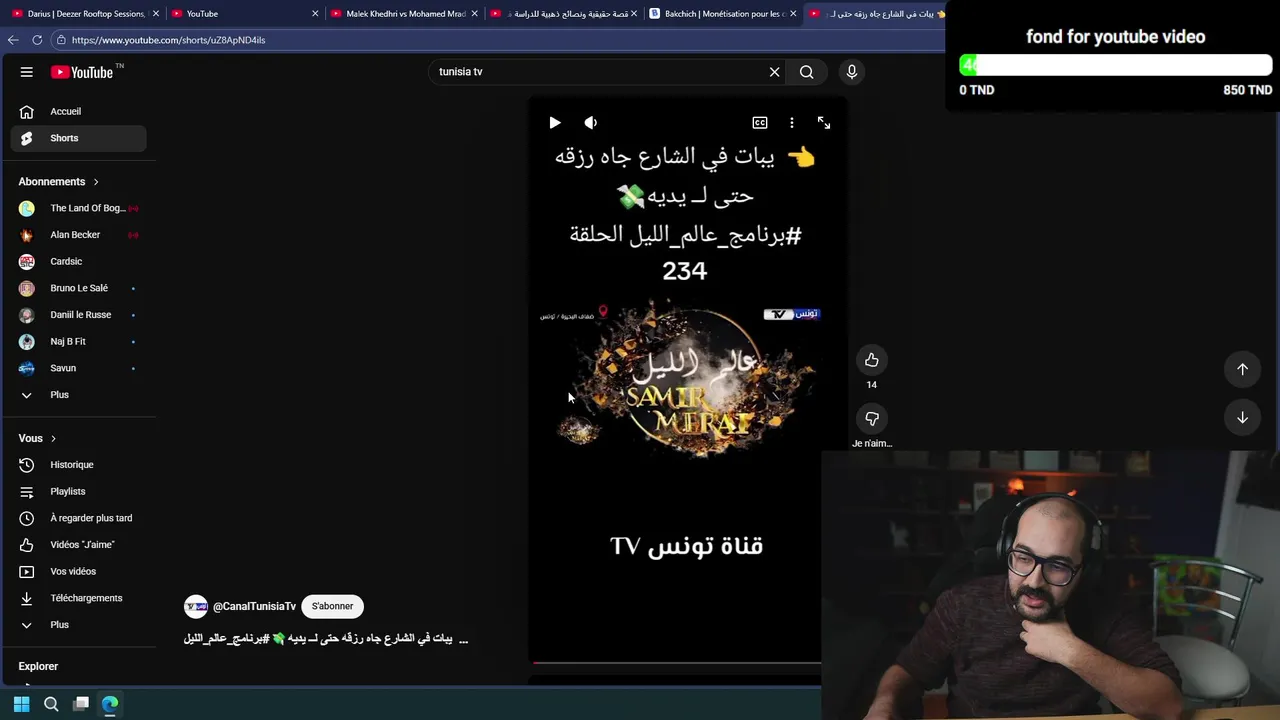Open the Windows Start menu

pyautogui.click(x=21, y=704)
